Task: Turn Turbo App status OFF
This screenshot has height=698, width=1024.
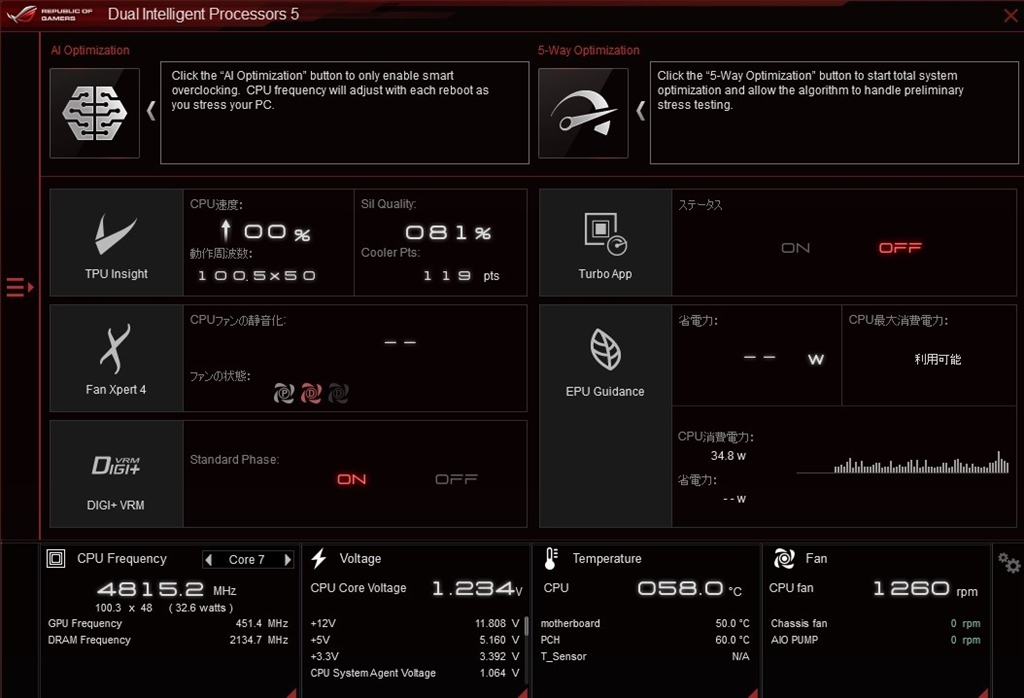Action: 900,248
